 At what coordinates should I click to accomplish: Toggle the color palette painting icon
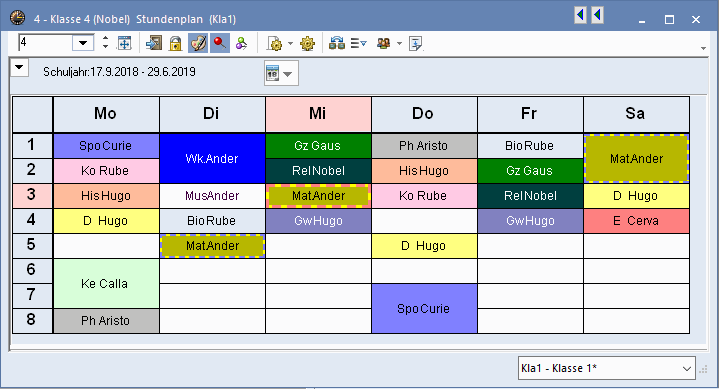click(198, 44)
